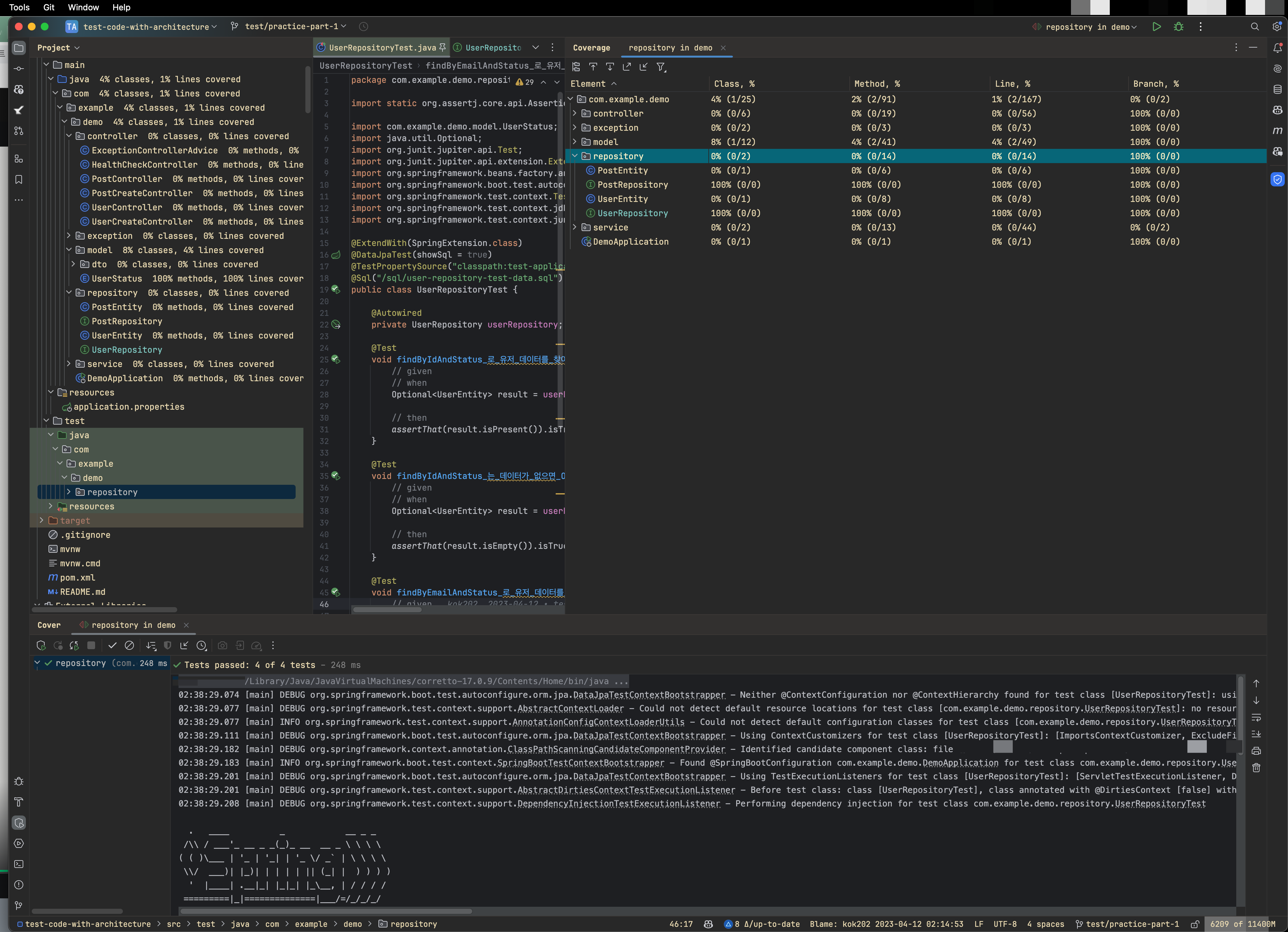Screen dimensions: 1288x932
Task: Collapse the repository row in Coverage
Action: [575, 156]
